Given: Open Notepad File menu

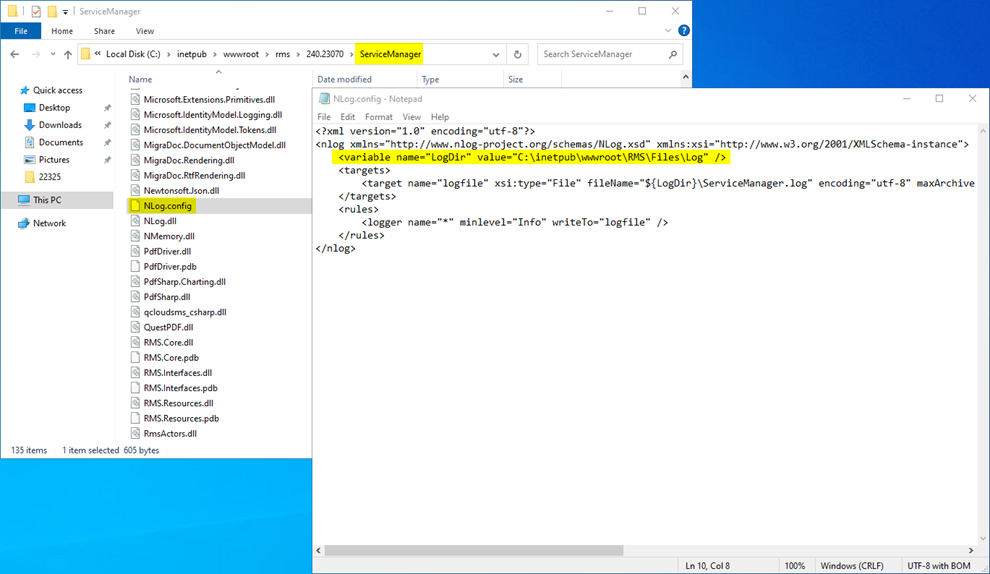Looking at the screenshot, I should [324, 117].
